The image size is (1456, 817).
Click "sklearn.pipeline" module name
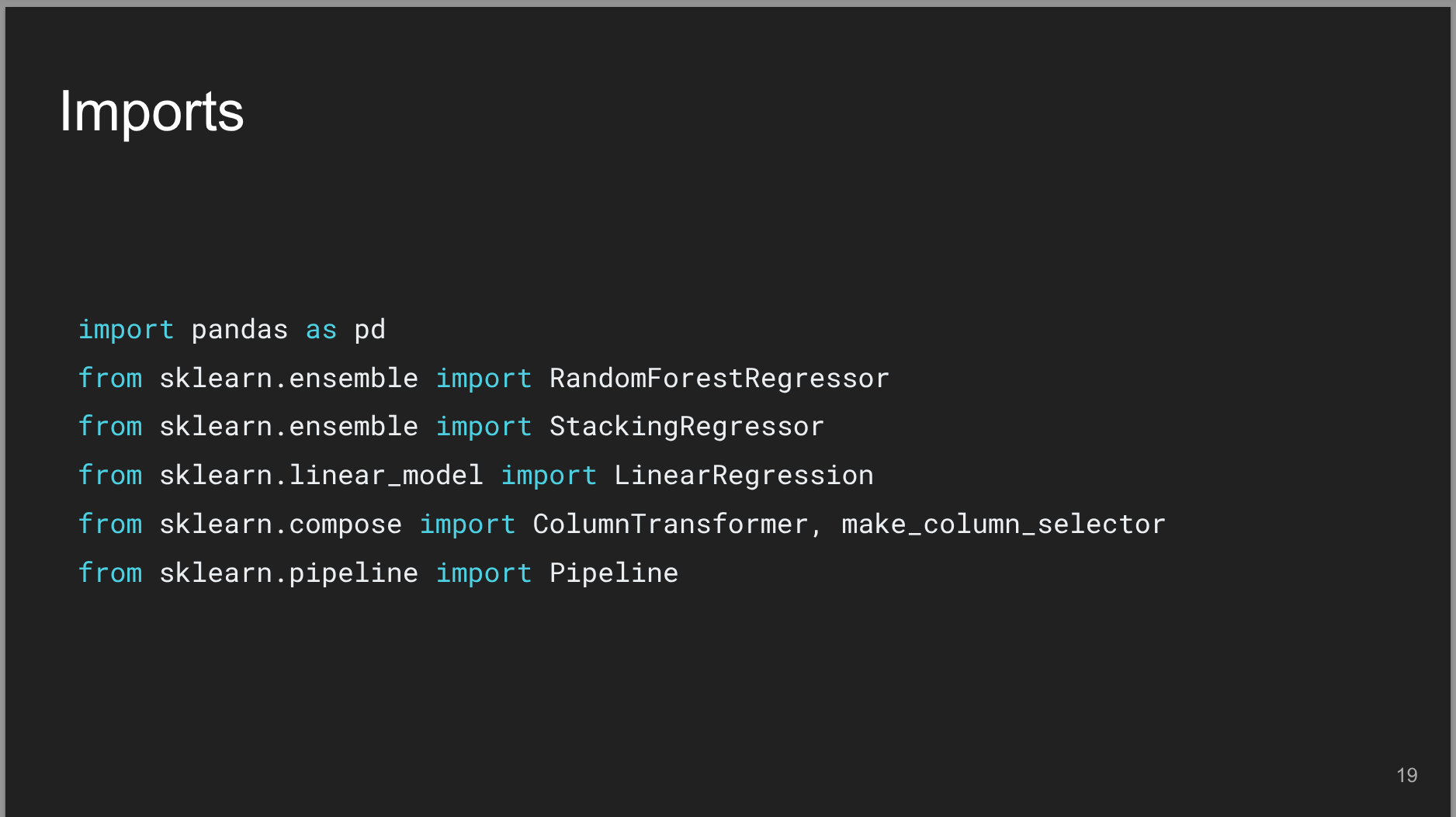click(x=288, y=573)
